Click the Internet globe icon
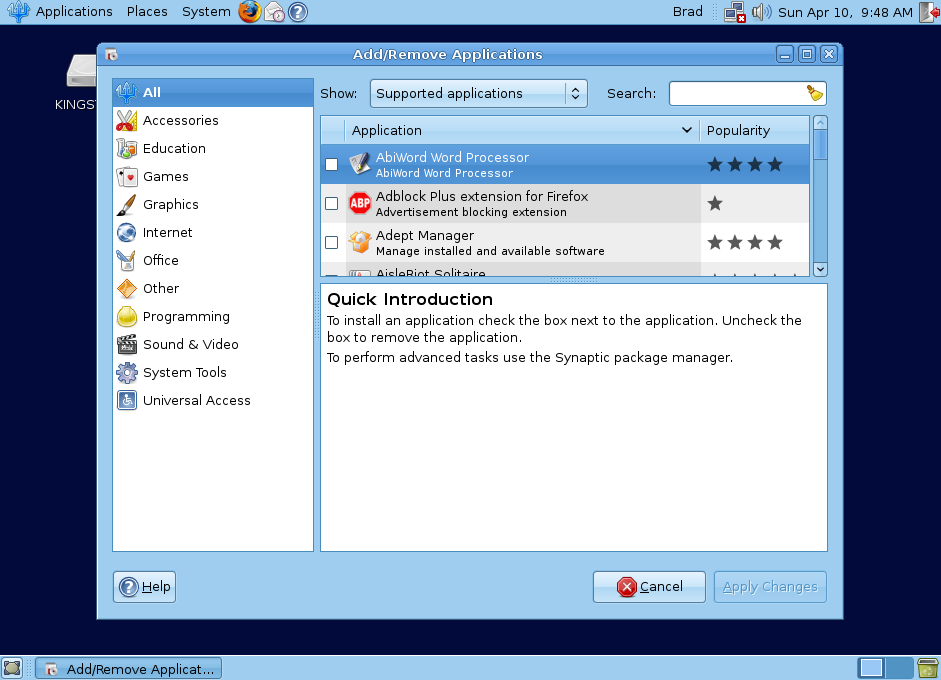The image size is (941, 680). tap(127, 232)
